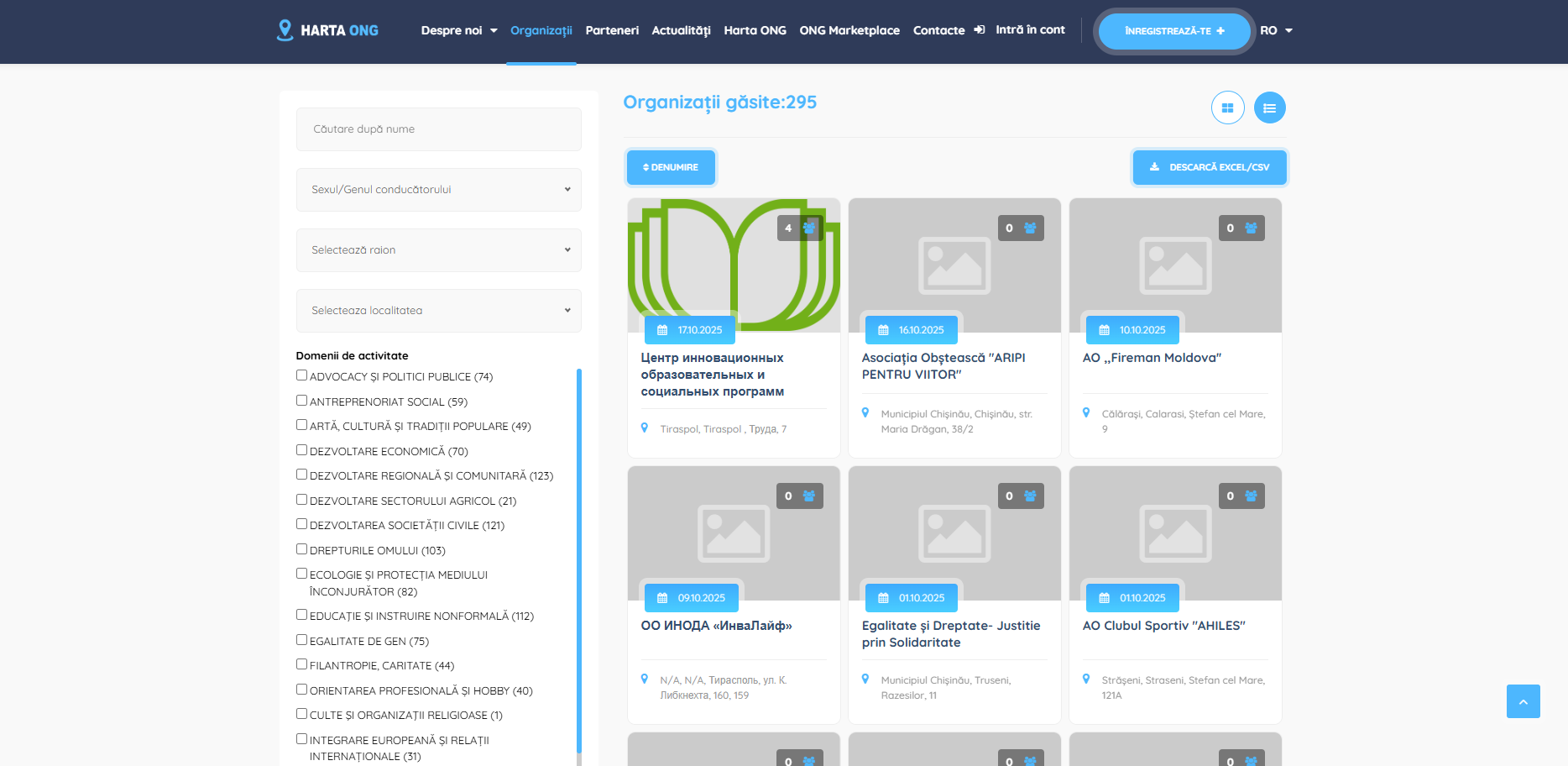Click the Harta ONG map pin logo
The height and width of the screenshot is (766, 1568).
pyautogui.click(x=285, y=30)
